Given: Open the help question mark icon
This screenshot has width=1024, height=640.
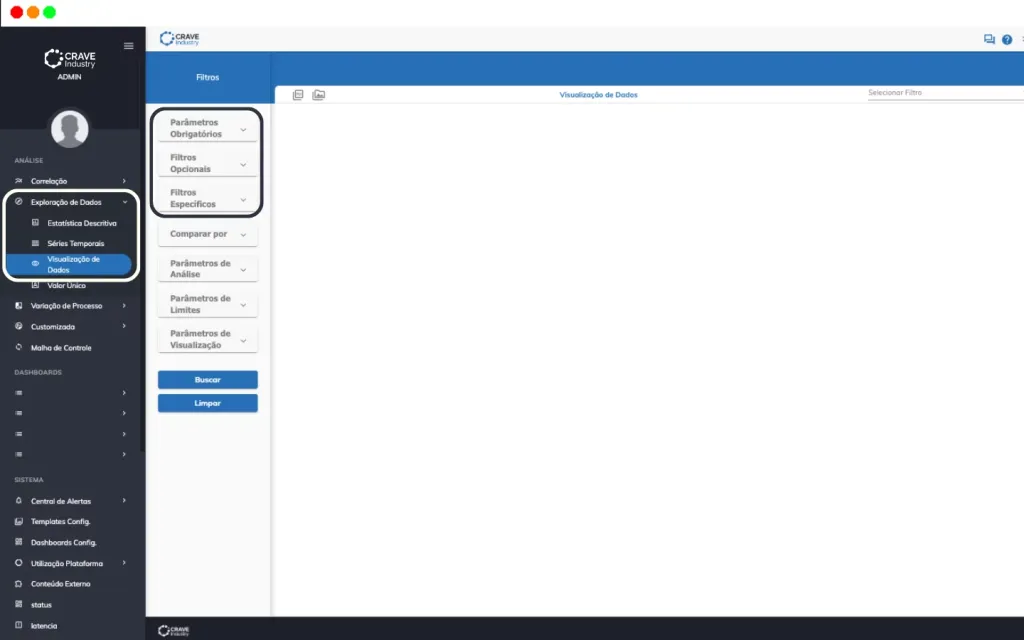Looking at the screenshot, I should pyautogui.click(x=1007, y=40).
